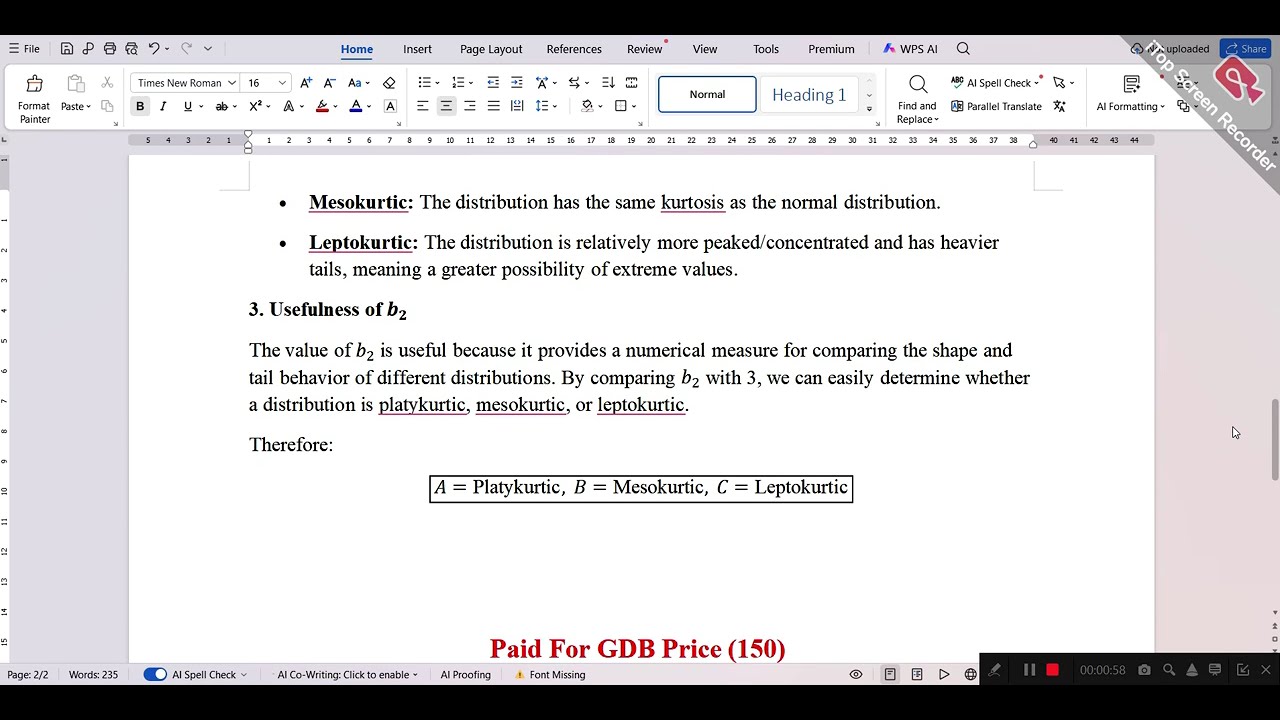Click the vertical scrollbar thumb

pos(1274,440)
